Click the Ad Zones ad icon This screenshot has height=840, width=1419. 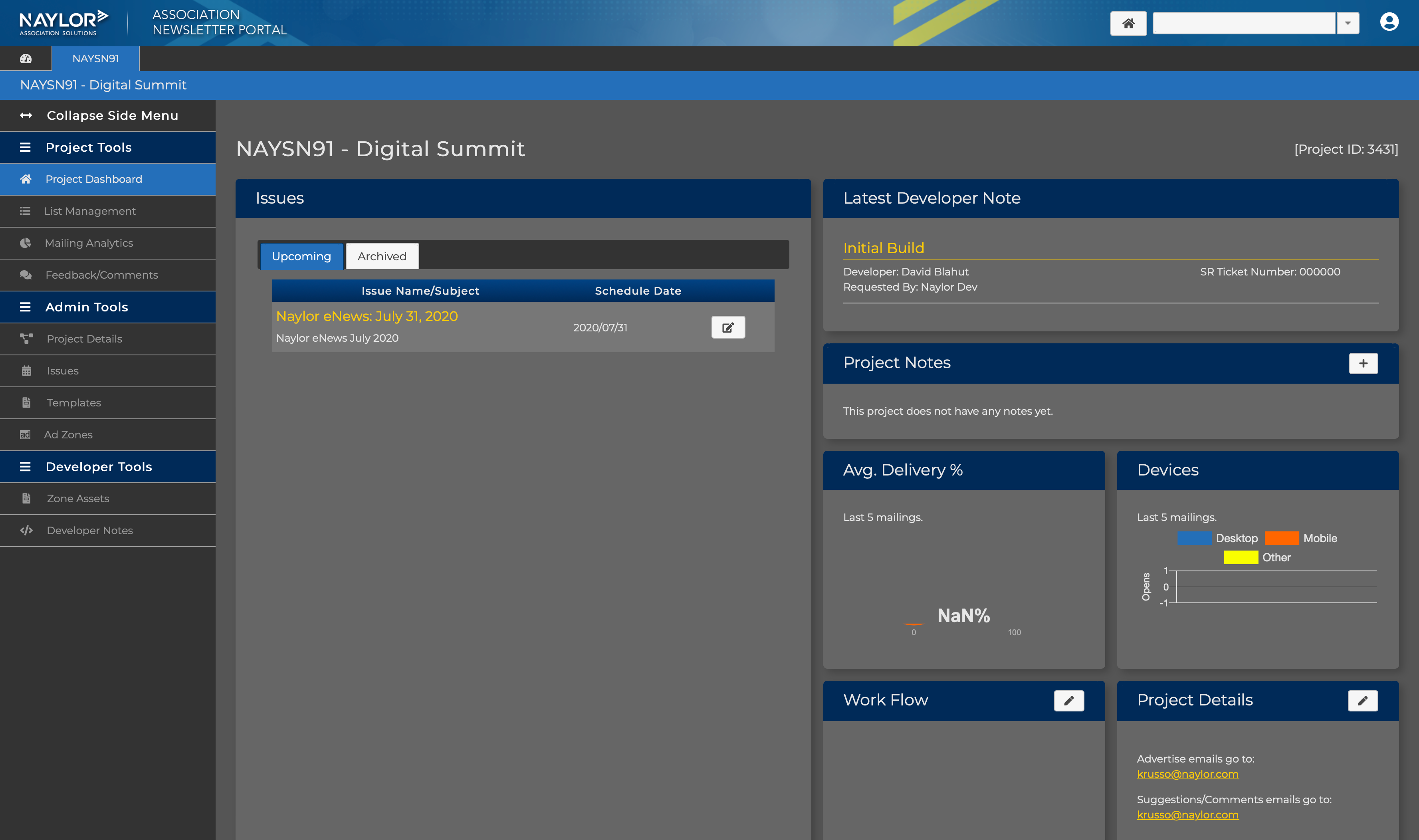click(26, 435)
